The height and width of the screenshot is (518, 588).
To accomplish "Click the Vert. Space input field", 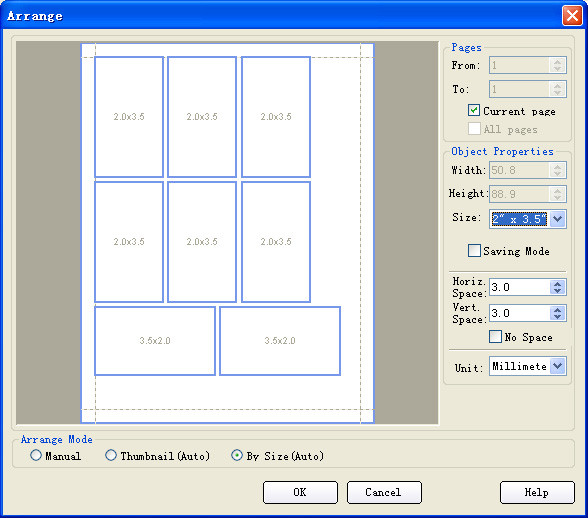I will (520, 313).
